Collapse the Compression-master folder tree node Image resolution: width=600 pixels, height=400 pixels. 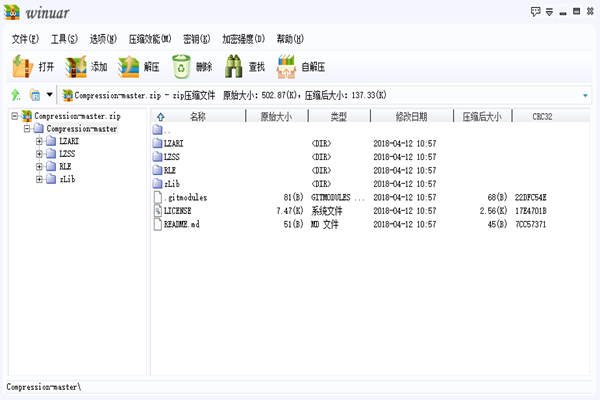(27, 129)
